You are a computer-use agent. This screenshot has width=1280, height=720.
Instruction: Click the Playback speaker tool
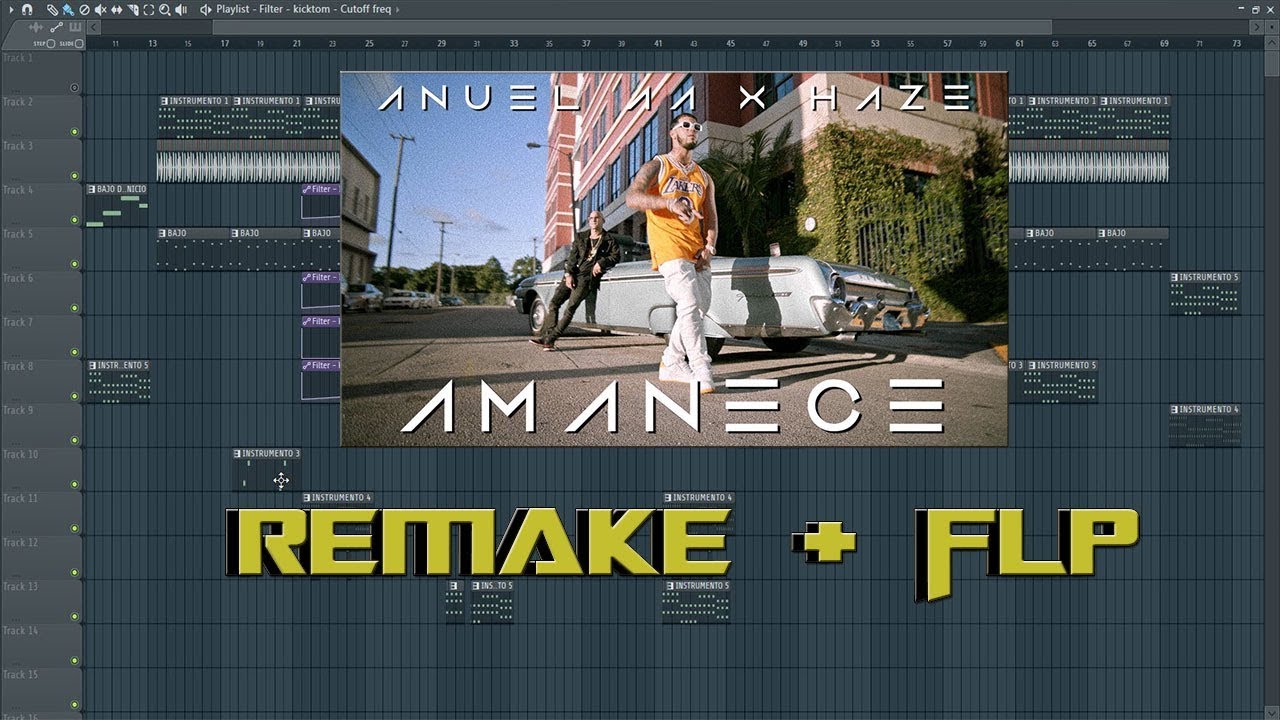coord(181,10)
